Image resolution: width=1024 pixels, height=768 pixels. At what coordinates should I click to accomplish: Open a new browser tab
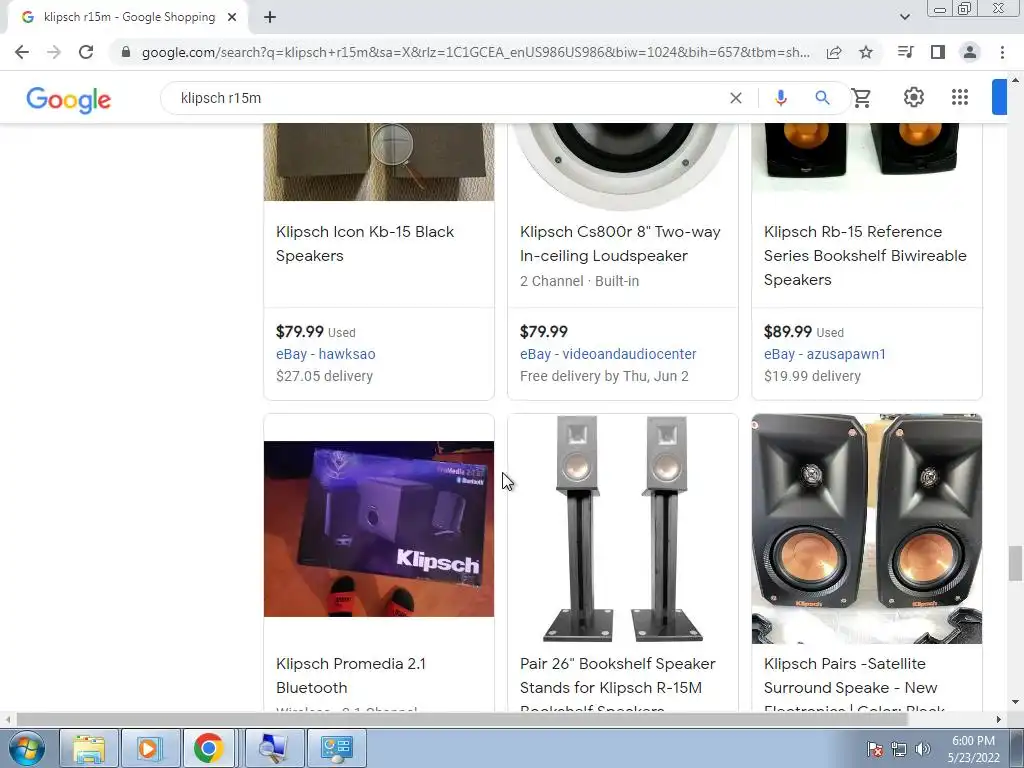click(270, 17)
